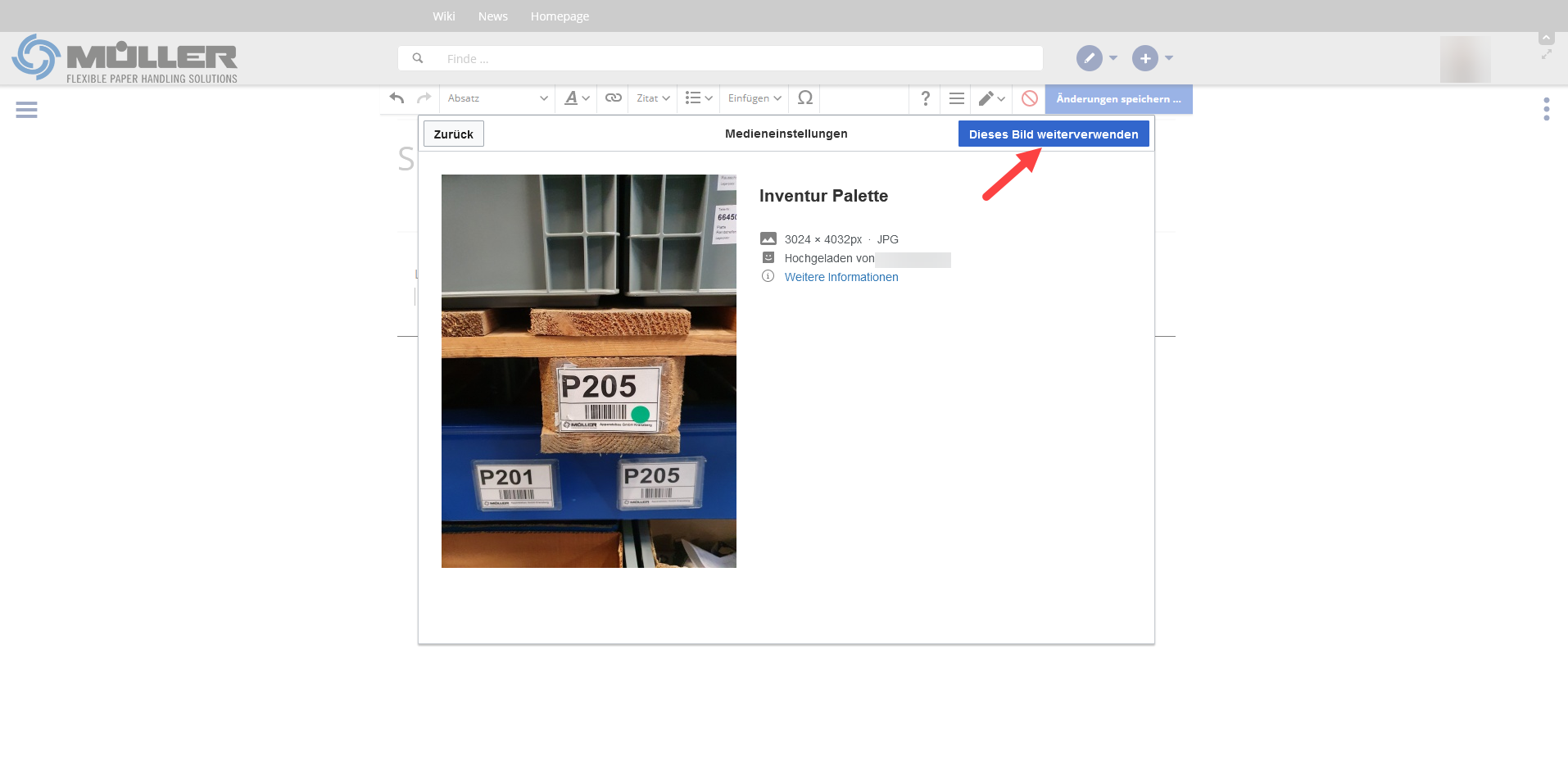Open the Zitat dropdown menu

pos(653,98)
